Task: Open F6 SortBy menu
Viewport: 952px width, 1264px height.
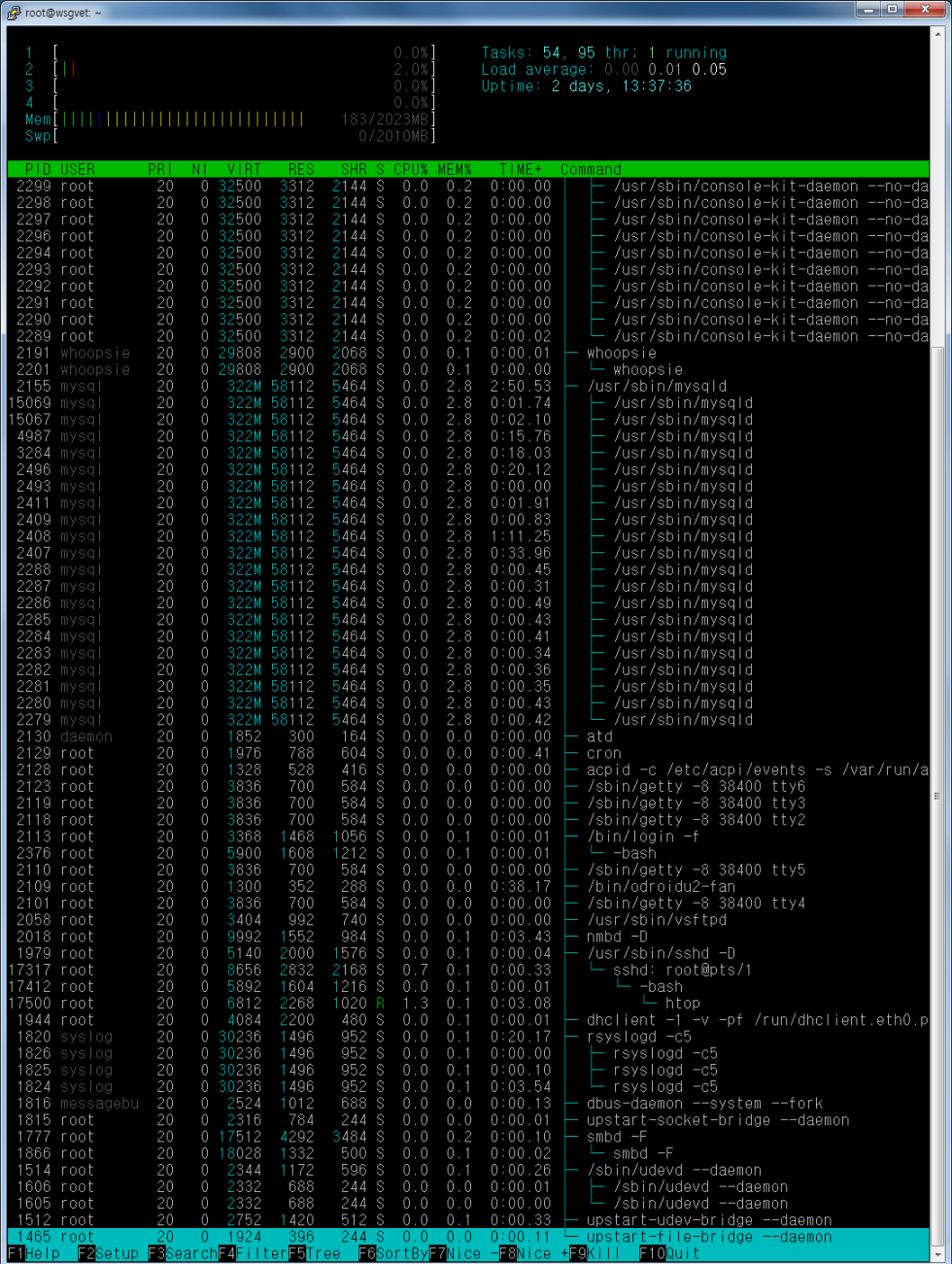Action: (x=393, y=1253)
